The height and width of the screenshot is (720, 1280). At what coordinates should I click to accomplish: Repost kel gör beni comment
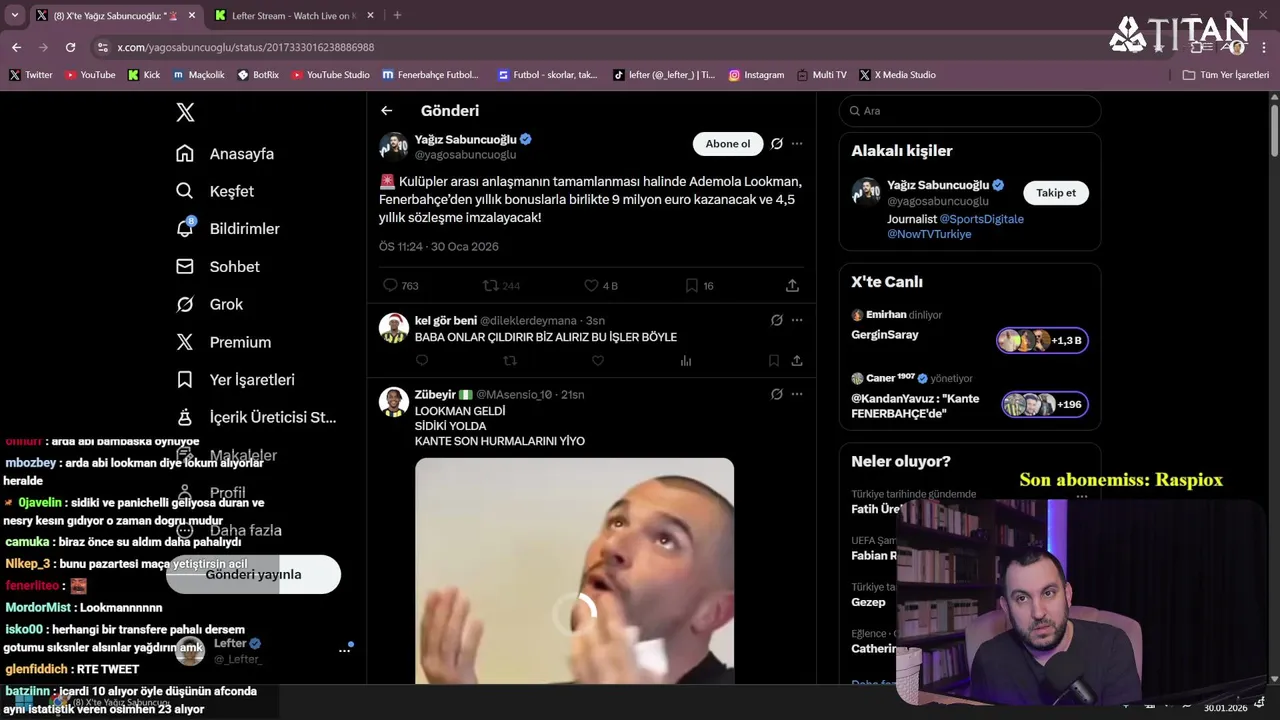(x=510, y=361)
